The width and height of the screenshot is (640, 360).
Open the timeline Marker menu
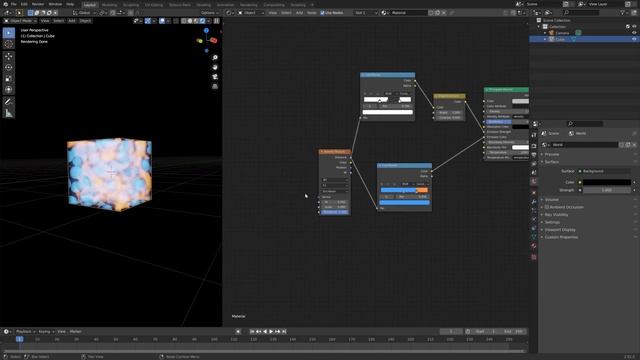click(76, 332)
